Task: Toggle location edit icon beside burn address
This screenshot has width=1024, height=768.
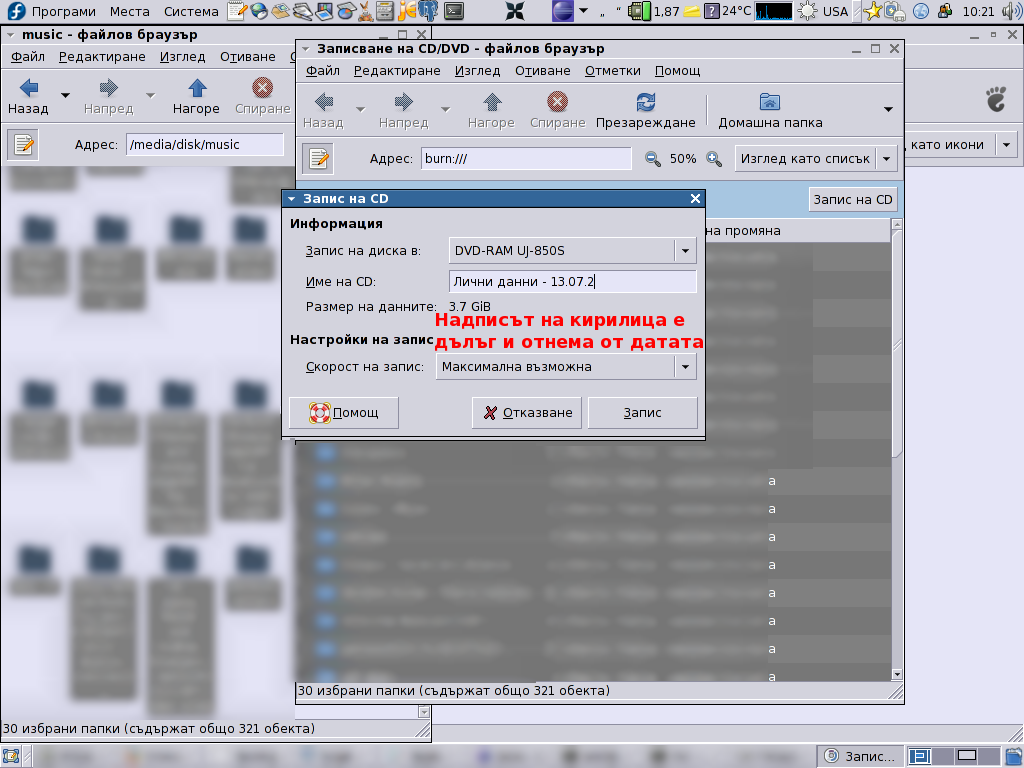Action: [x=318, y=159]
